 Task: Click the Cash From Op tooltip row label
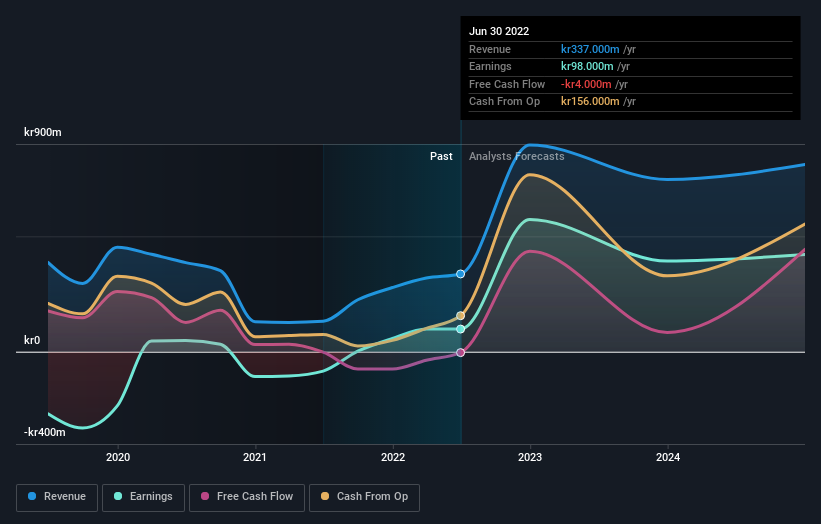504,102
